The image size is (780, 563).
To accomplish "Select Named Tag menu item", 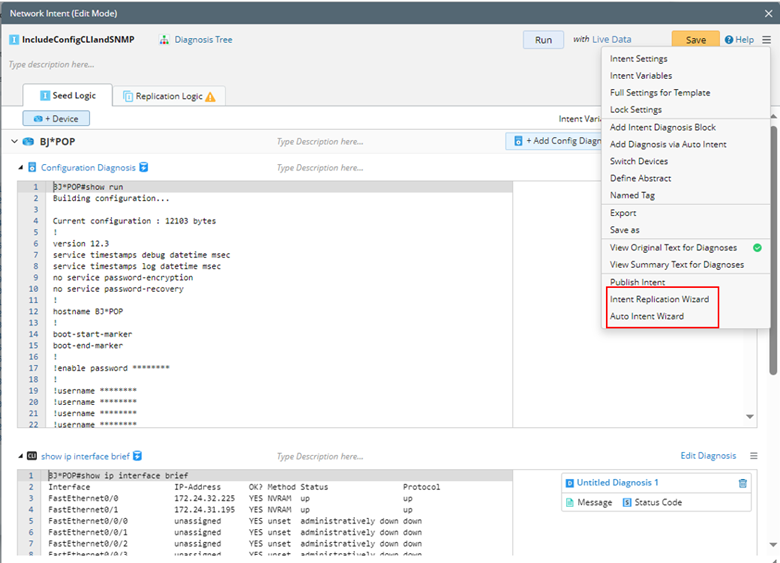I will [632, 195].
